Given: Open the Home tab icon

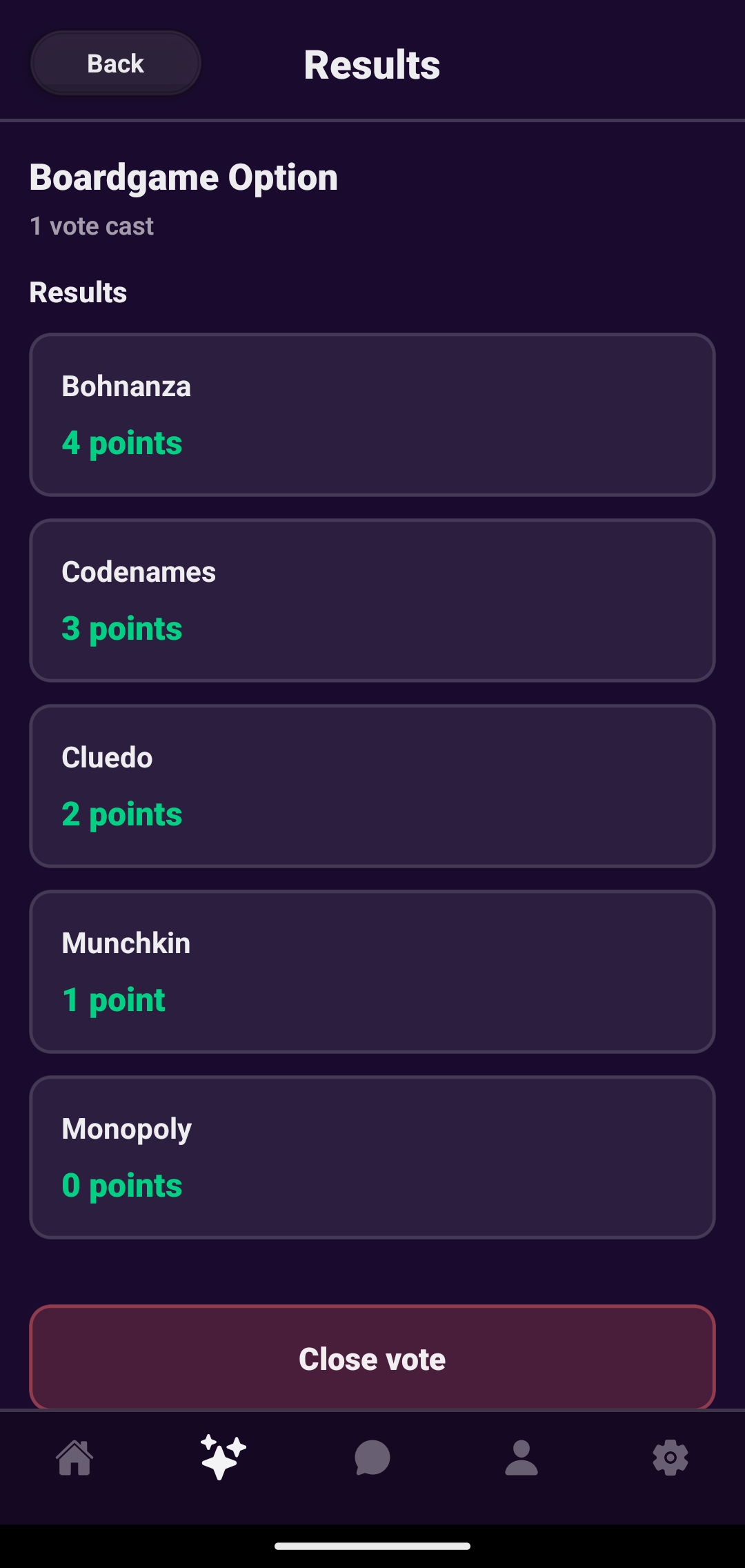Looking at the screenshot, I should [x=74, y=1458].
